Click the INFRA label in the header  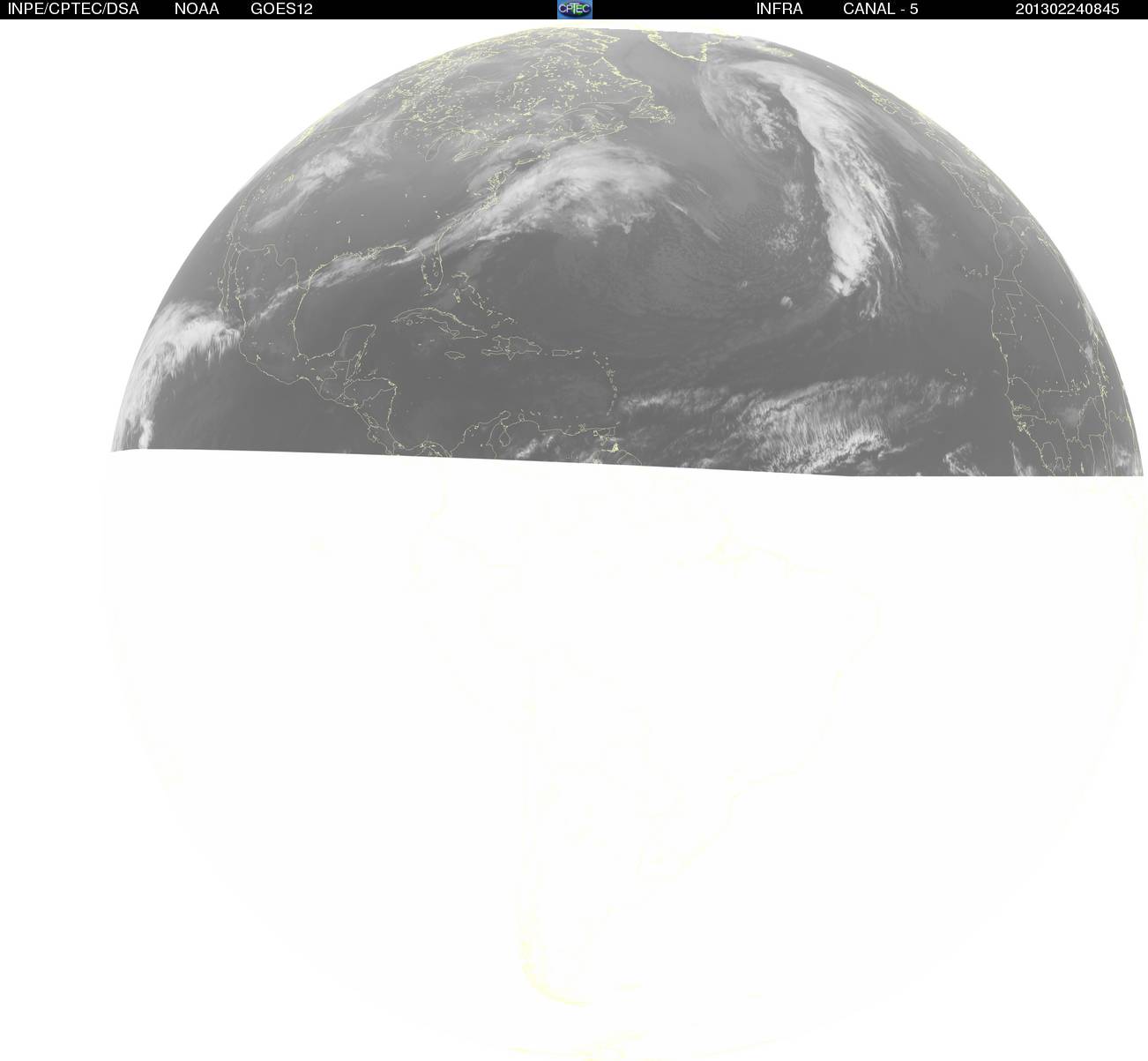779,9
